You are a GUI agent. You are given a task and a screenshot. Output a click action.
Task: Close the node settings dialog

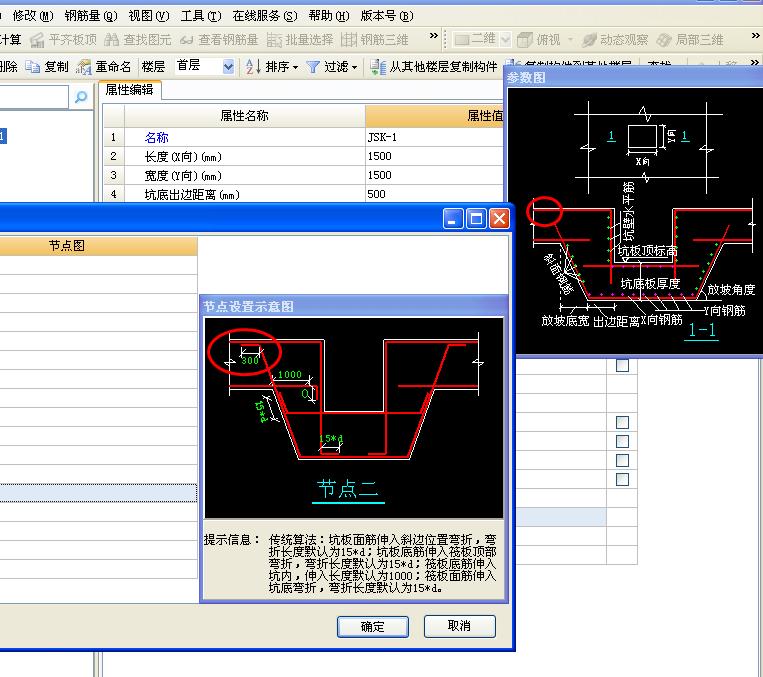[x=499, y=219]
